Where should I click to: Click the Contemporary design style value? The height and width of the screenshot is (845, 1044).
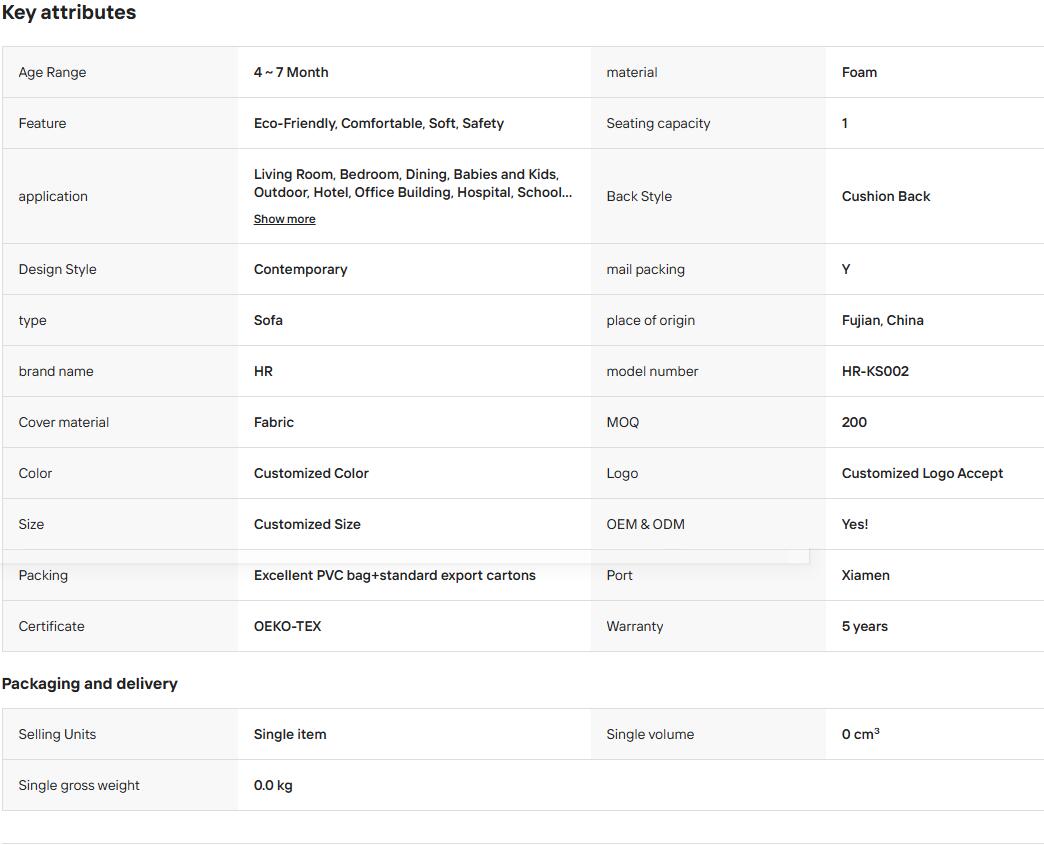(x=300, y=269)
